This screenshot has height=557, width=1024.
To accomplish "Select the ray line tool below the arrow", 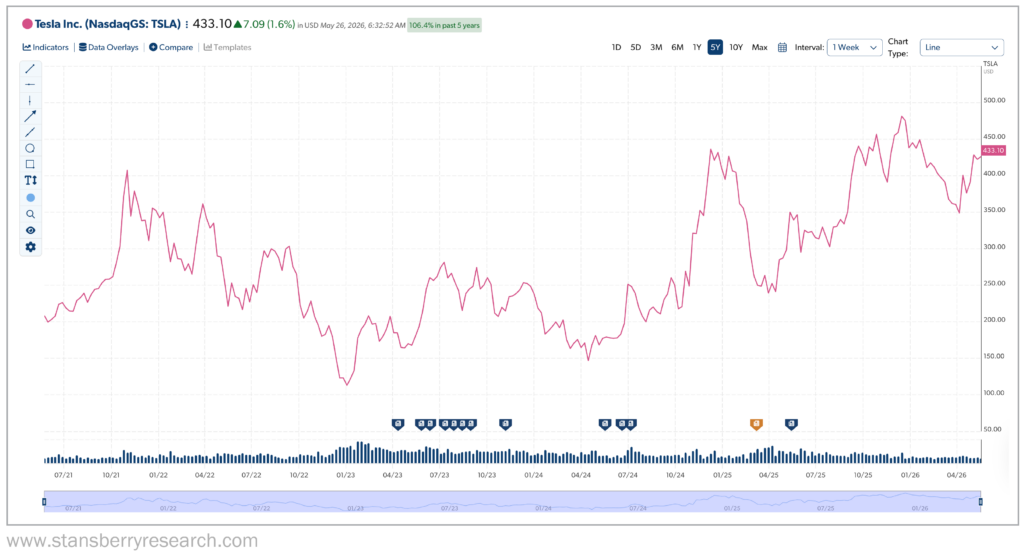I will [30, 133].
